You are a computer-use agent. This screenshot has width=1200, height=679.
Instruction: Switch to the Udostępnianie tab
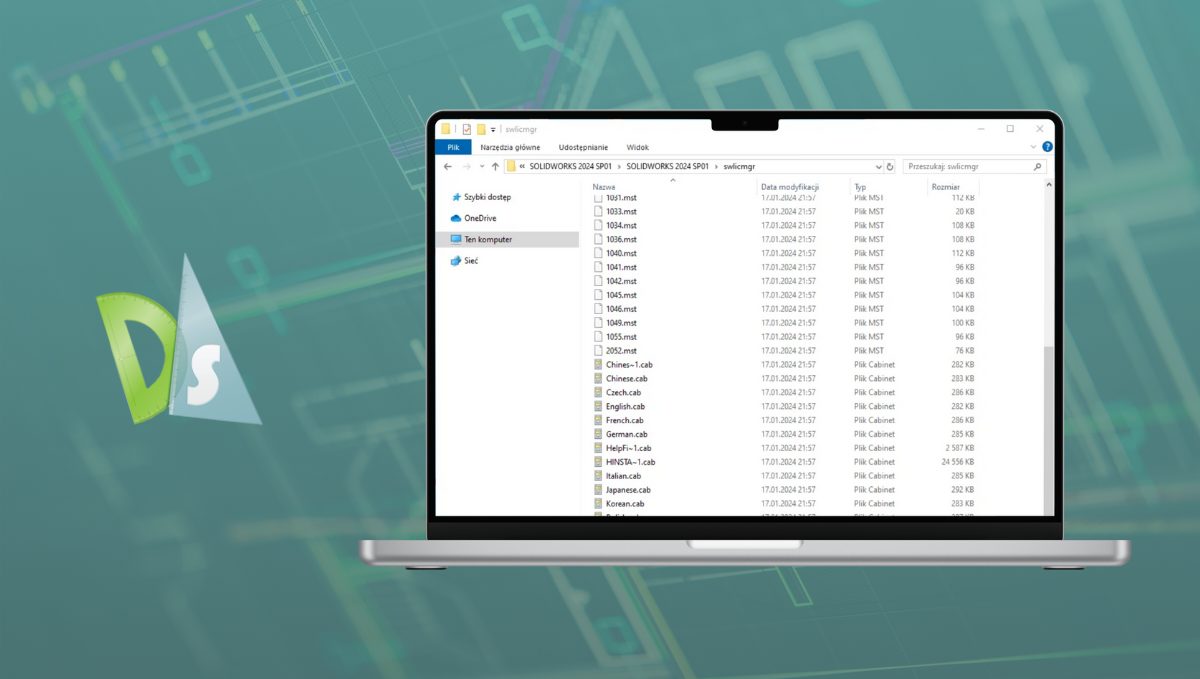pos(583,147)
